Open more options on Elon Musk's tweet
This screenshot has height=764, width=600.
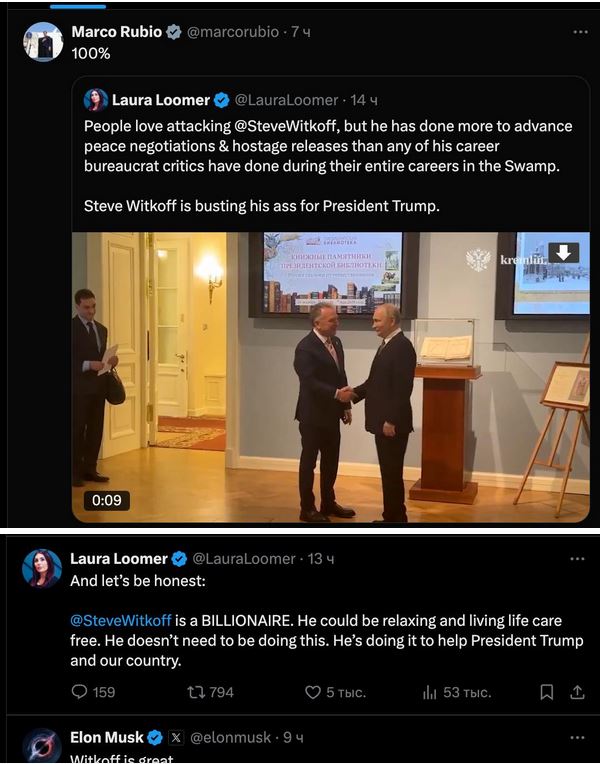(x=579, y=738)
